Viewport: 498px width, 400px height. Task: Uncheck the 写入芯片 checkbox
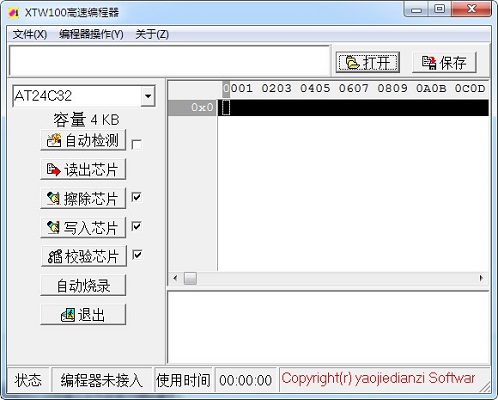pyautogui.click(x=137, y=226)
